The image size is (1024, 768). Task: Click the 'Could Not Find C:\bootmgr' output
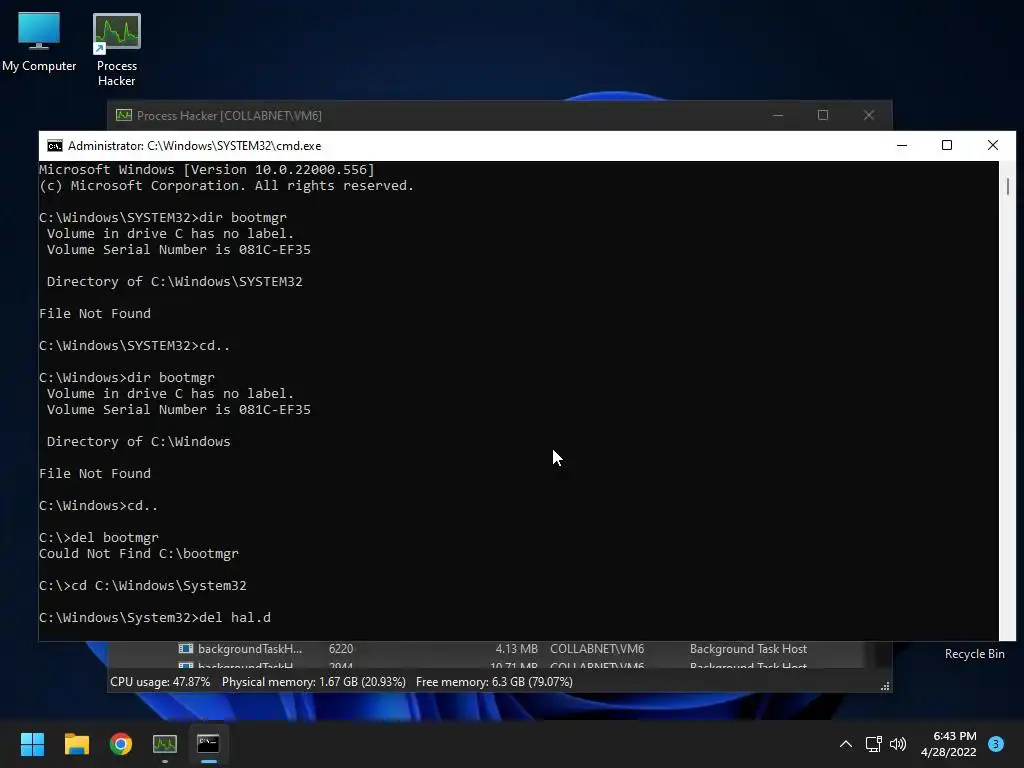pyautogui.click(x=139, y=553)
